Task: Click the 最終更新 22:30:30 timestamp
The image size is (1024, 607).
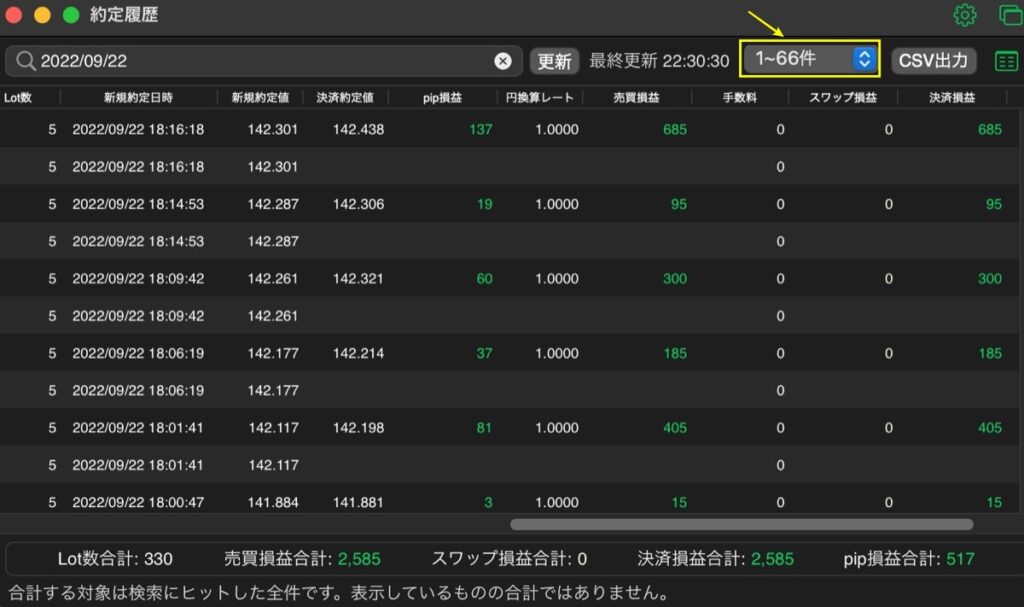Action: [x=659, y=61]
